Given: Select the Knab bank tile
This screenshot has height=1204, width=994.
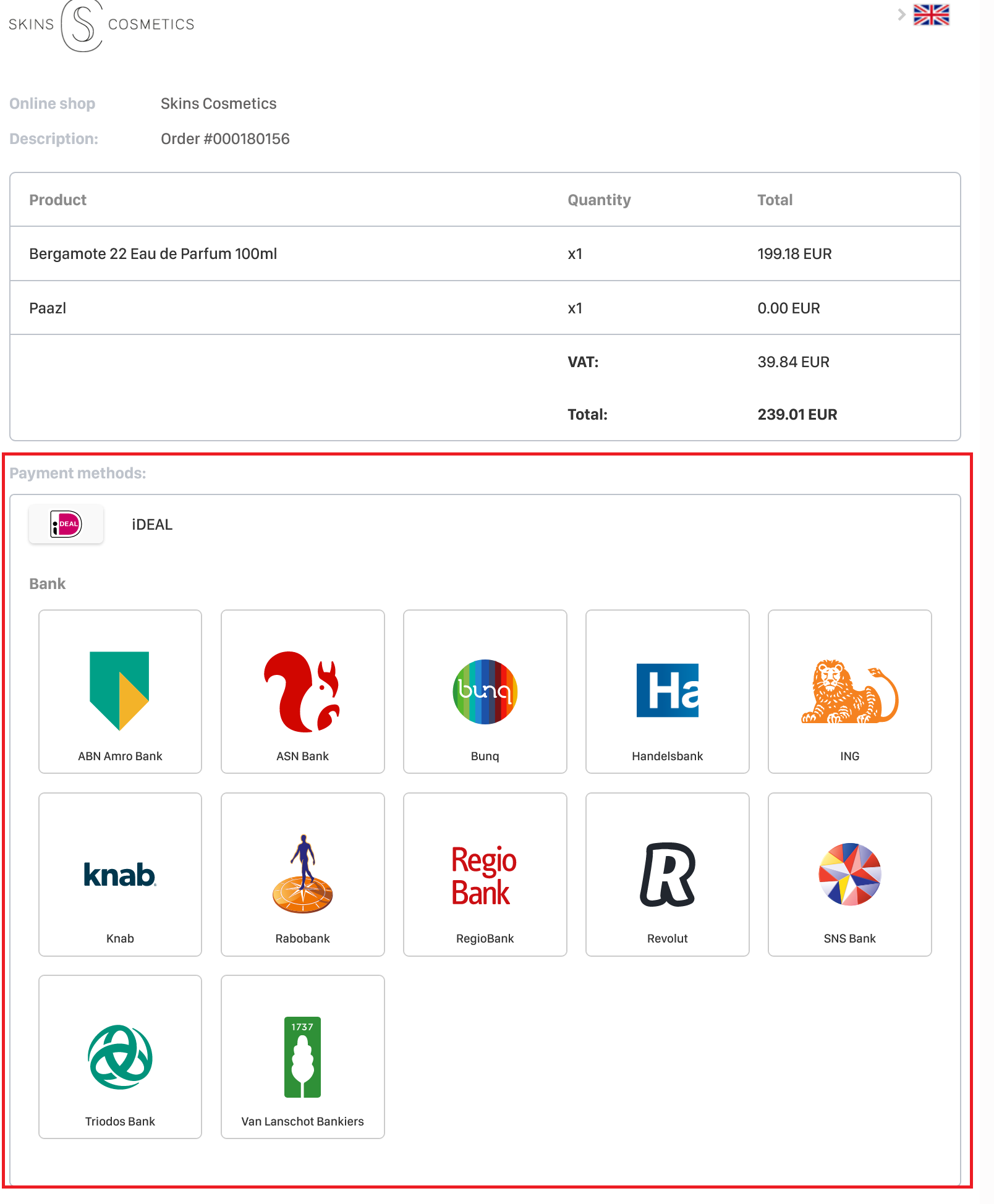Looking at the screenshot, I should pos(120,875).
